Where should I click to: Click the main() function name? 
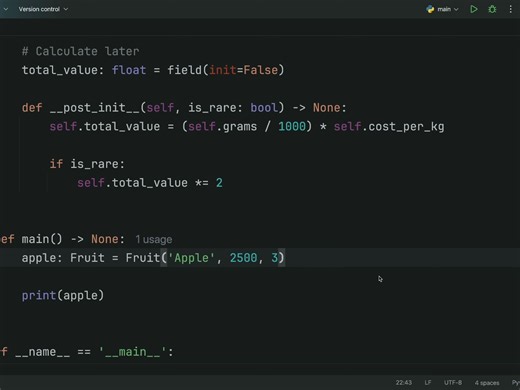(x=35, y=239)
